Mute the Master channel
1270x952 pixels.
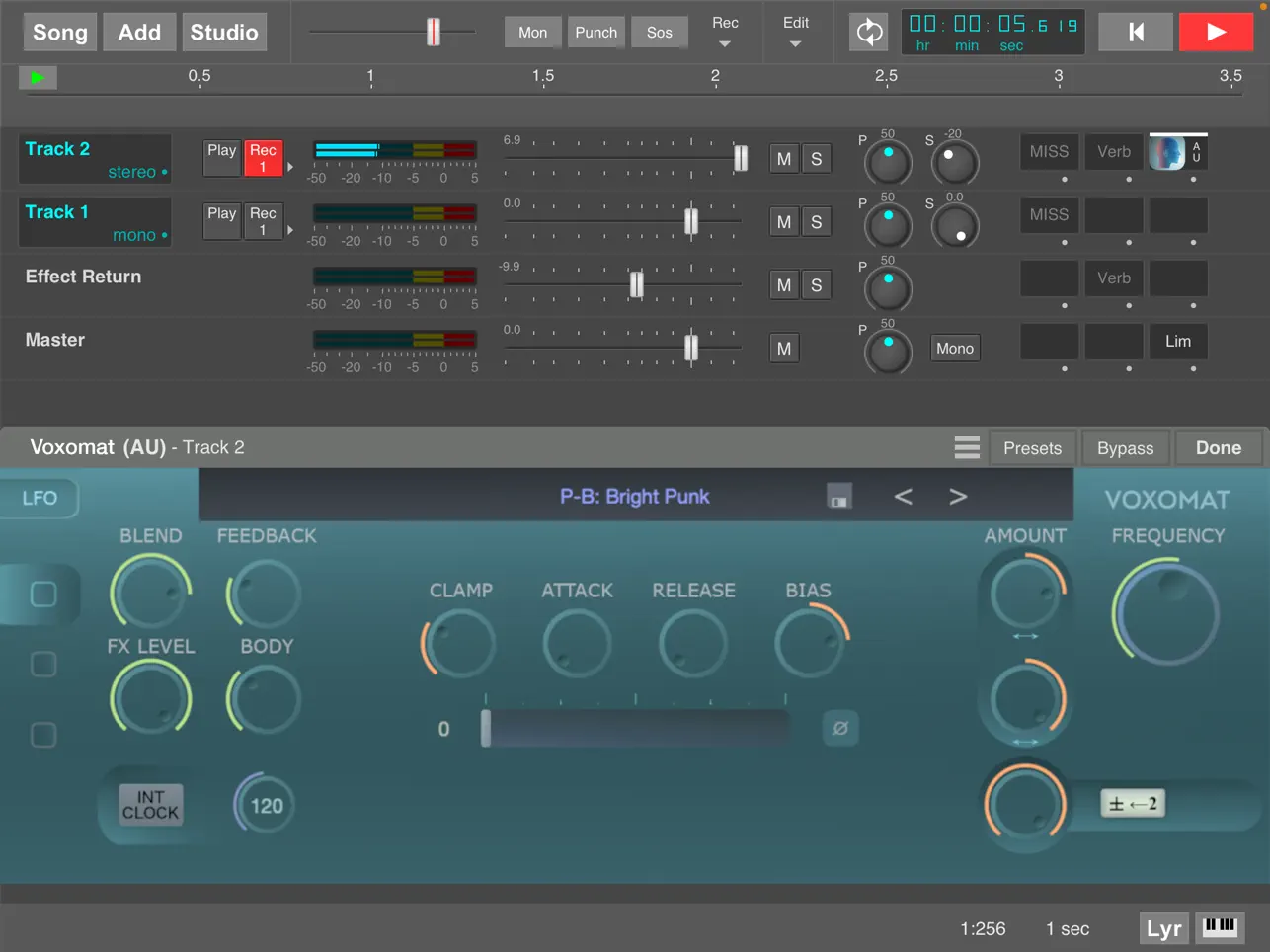[784, 349]
